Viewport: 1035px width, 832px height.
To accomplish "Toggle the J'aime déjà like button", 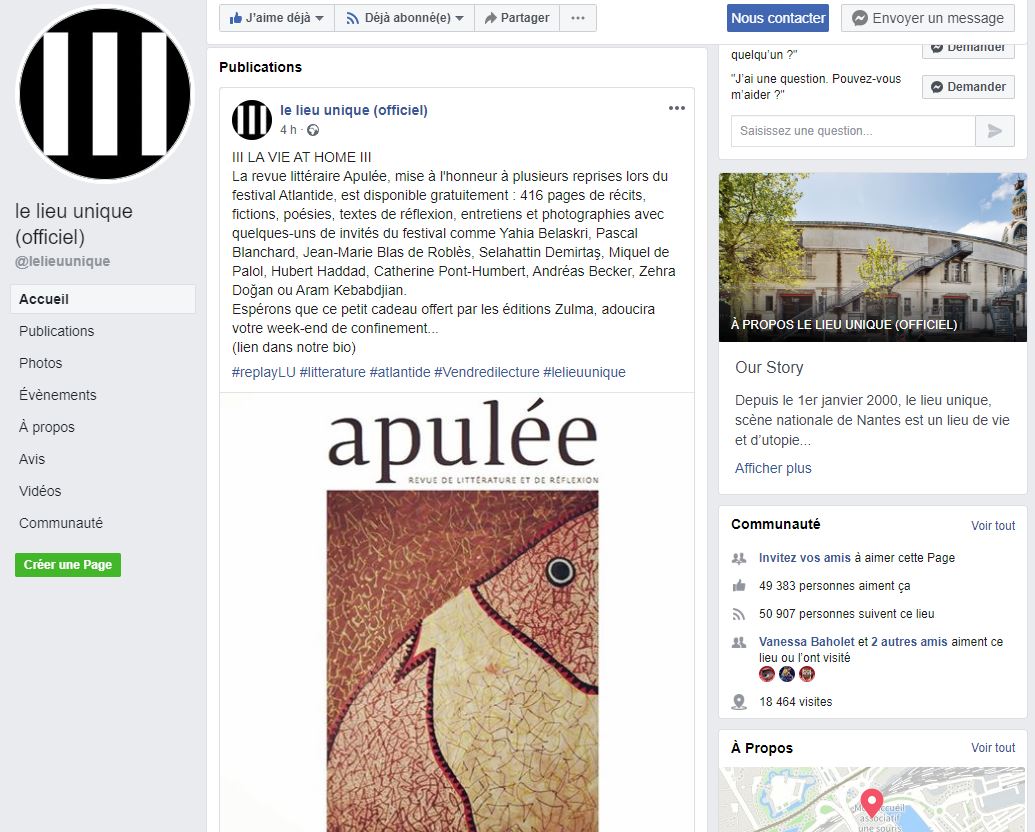I will [x=277, y=18].
